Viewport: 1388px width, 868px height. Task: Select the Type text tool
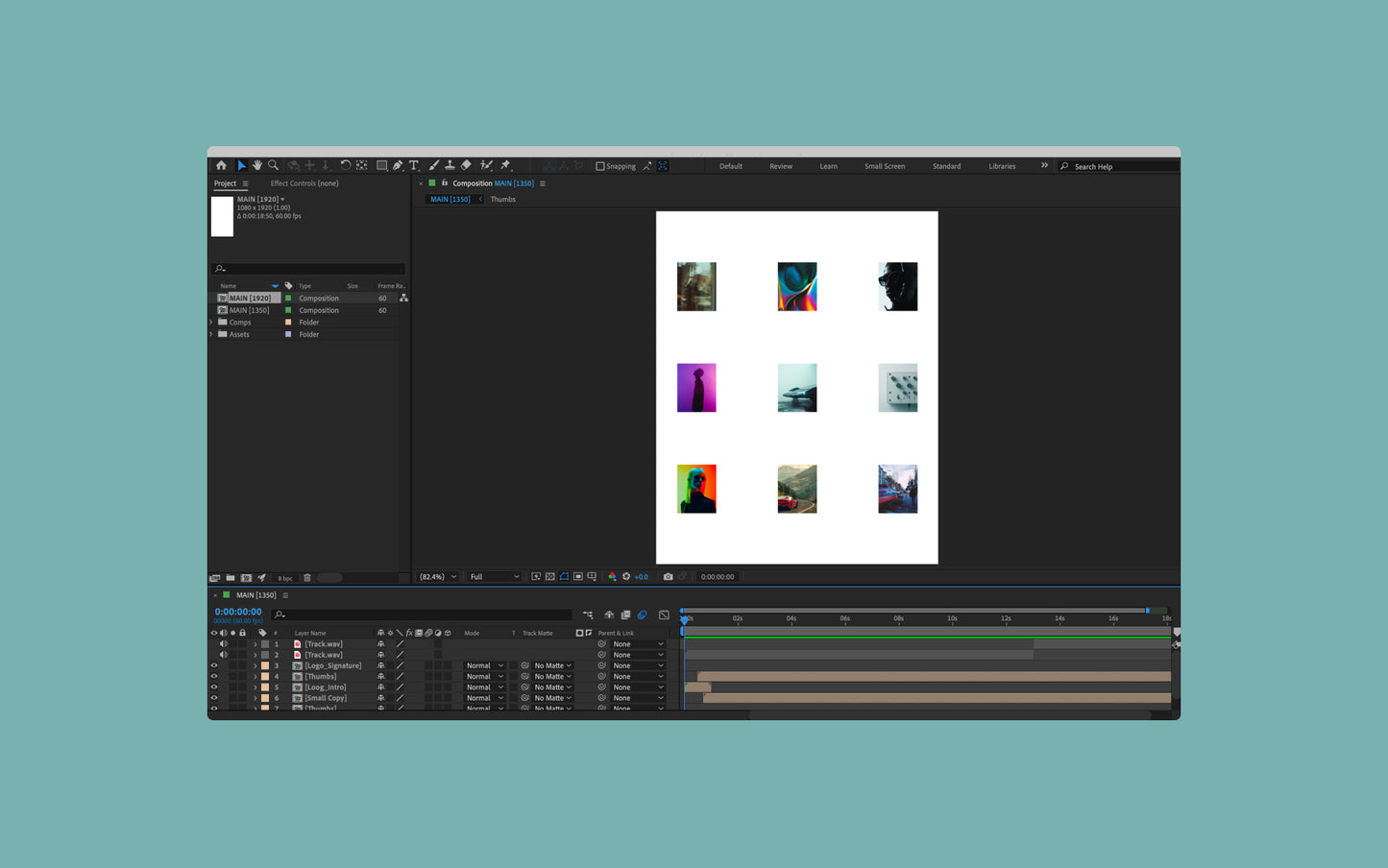coord(414,166)
